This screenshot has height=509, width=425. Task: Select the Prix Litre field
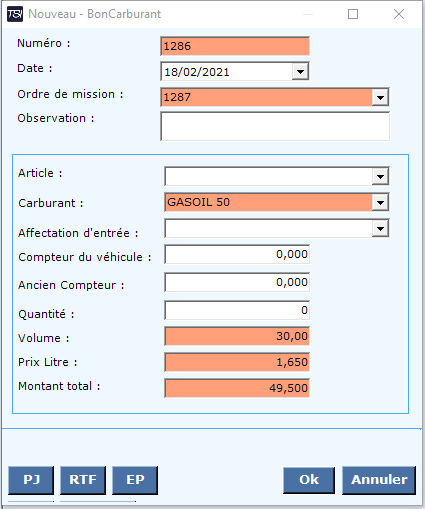tap(237, 362)
